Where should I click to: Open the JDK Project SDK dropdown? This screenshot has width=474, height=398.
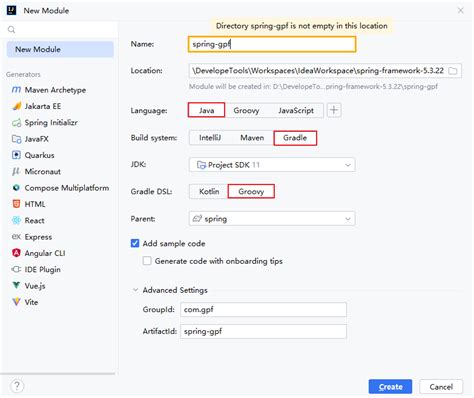[x=272, y=165]
